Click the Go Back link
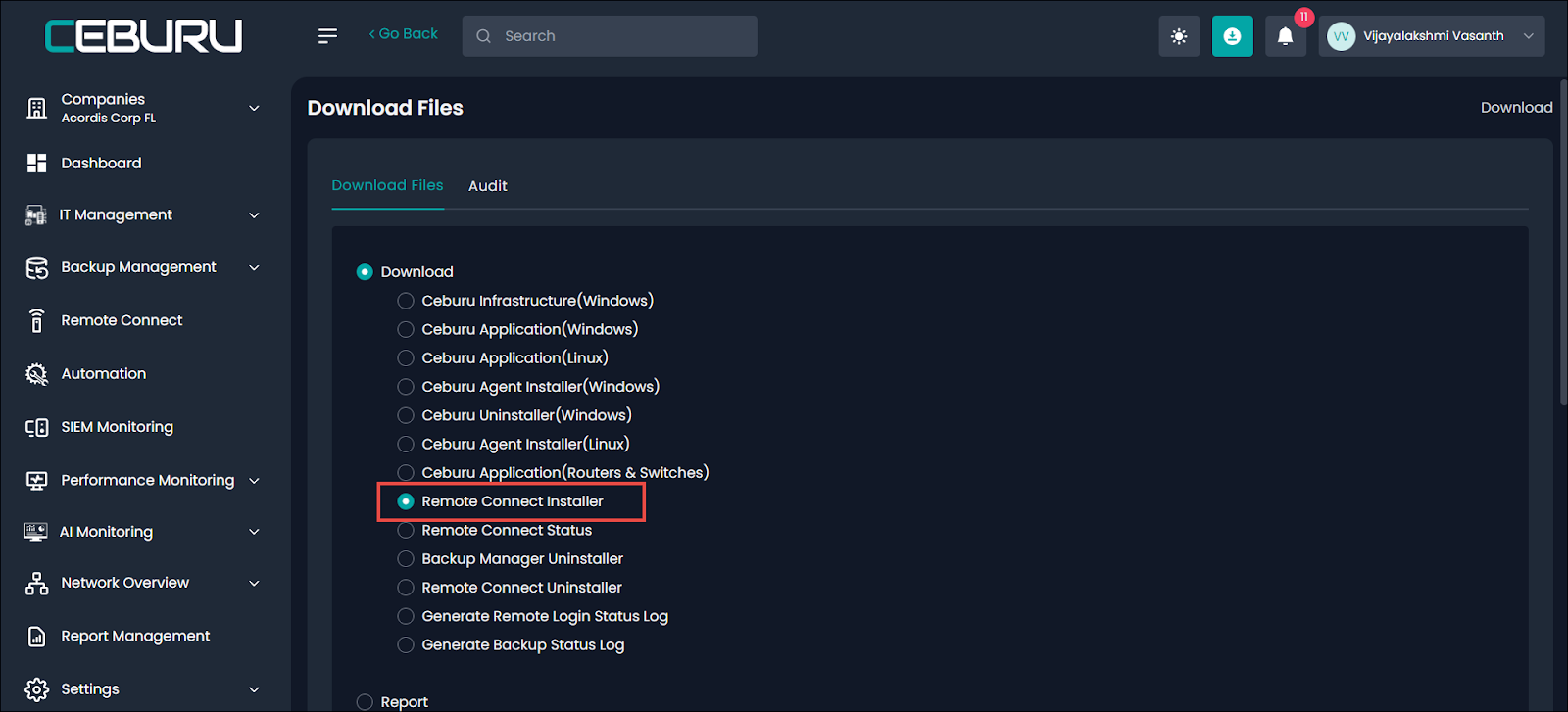The height and width of the screenshot is (712, 1568). 403,34
